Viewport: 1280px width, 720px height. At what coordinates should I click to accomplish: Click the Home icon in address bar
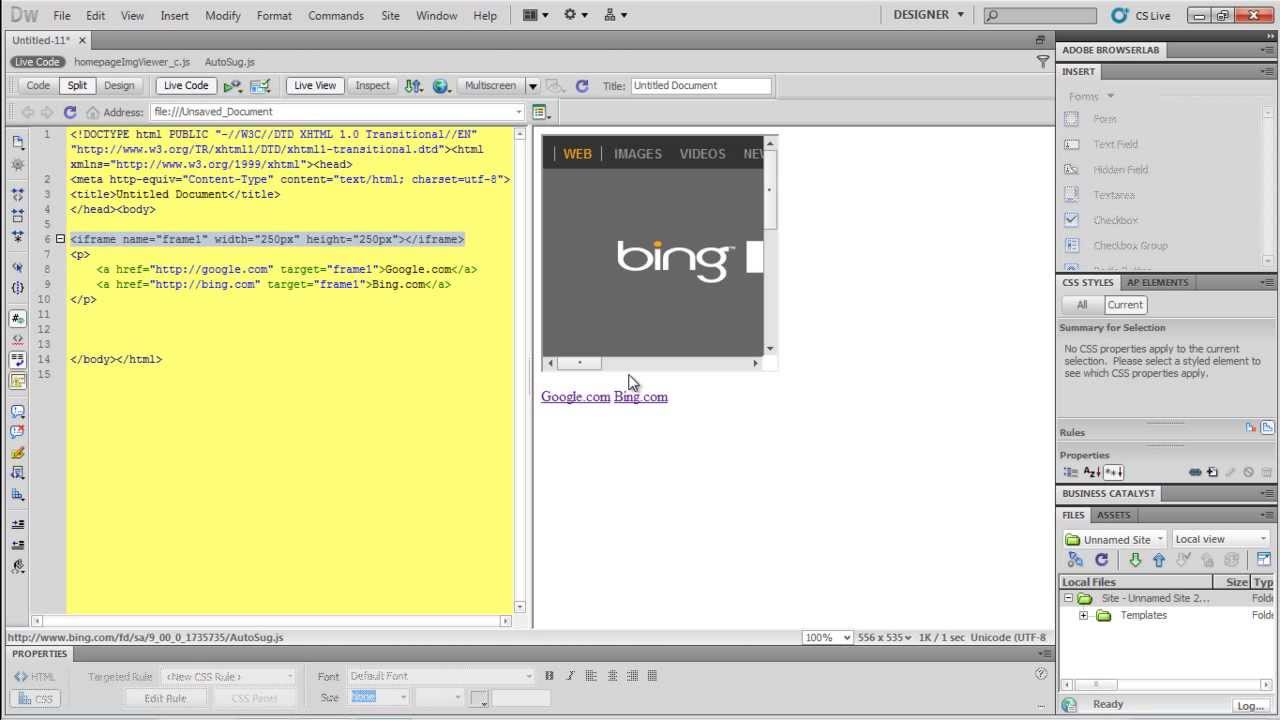pos(93,112)
